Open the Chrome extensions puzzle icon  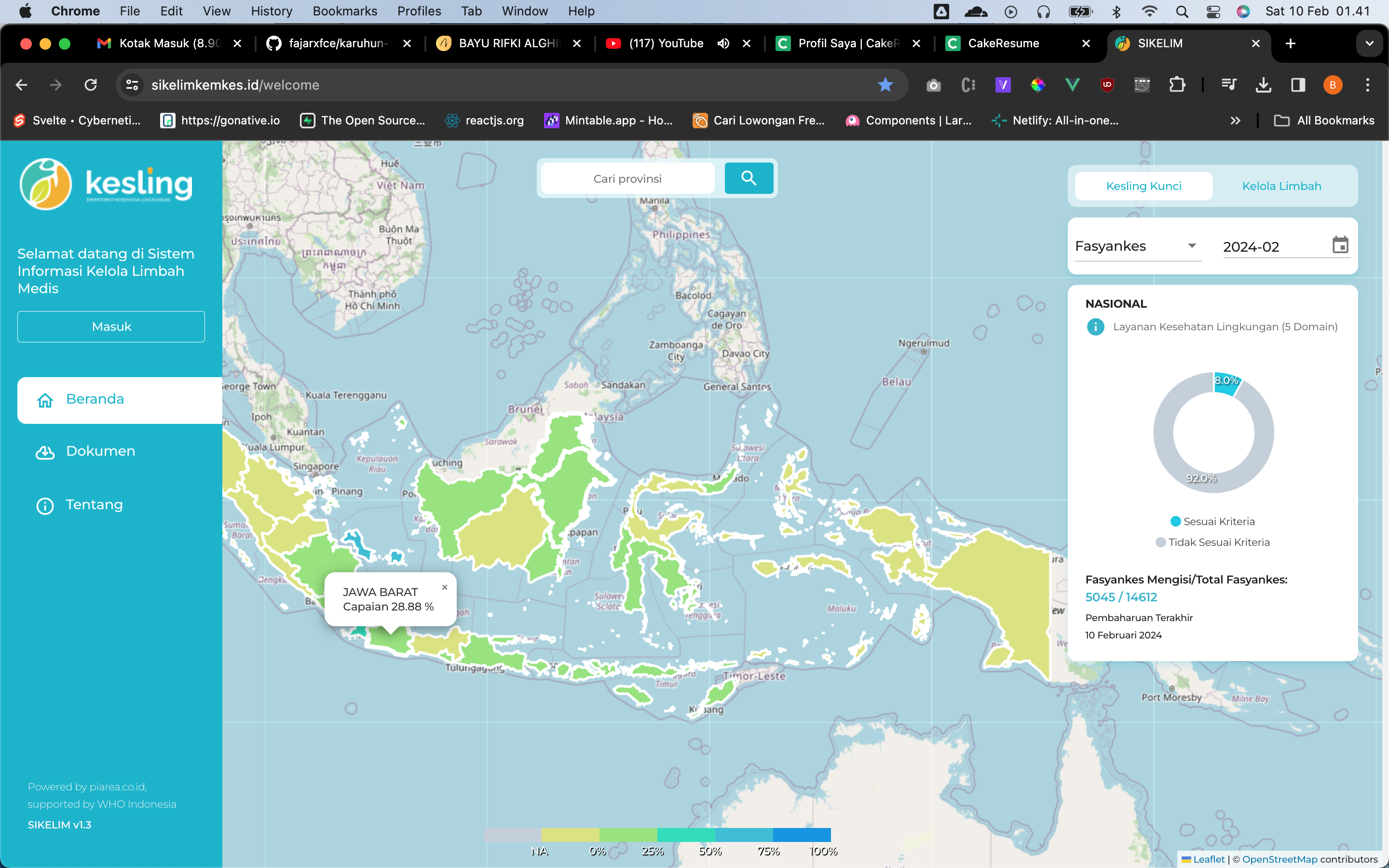coord(1177,85)
